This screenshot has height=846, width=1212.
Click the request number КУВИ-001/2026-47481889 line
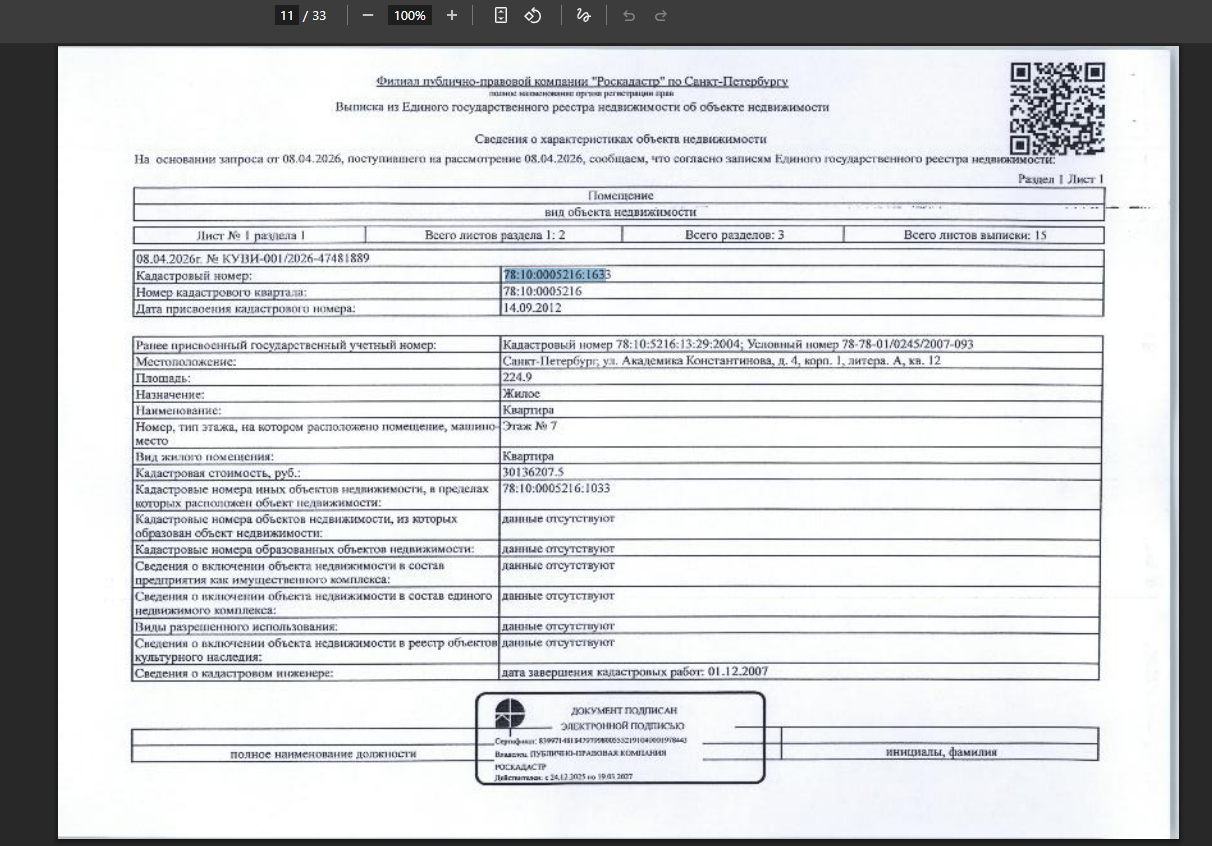[252, 258]
